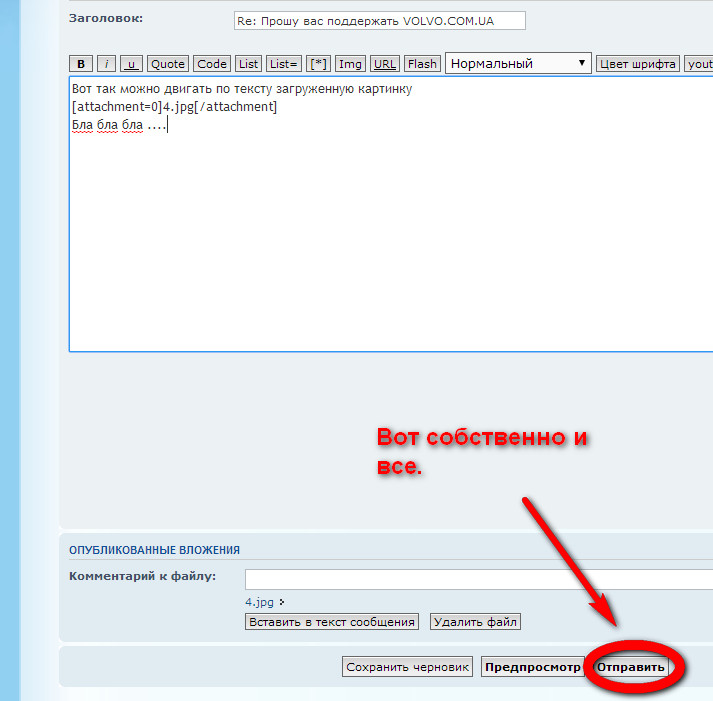Focus the Комментарий к файлу field
713x701 pixels.
478,580
